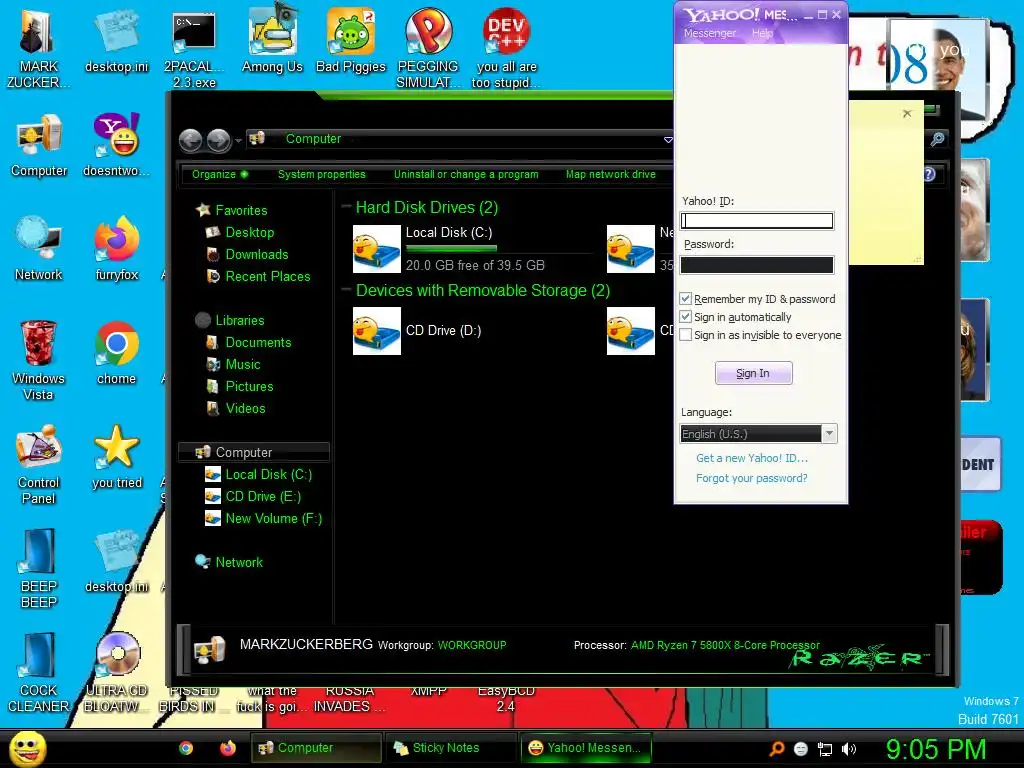Open the CD Drive (D:) drive icon
1024x768 pixels.
coord(377,331)
